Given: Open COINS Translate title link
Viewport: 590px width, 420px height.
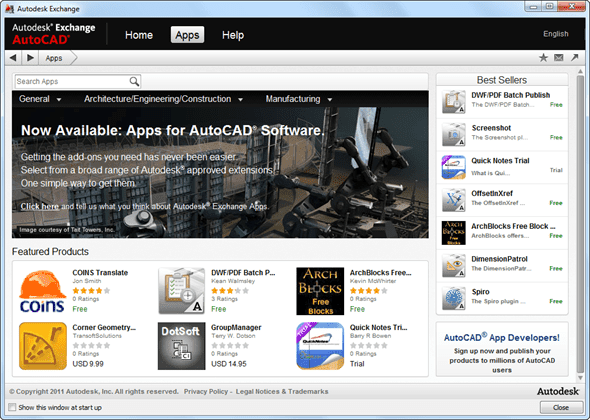Looking at the screenshot, I should (x=100, y=272).
